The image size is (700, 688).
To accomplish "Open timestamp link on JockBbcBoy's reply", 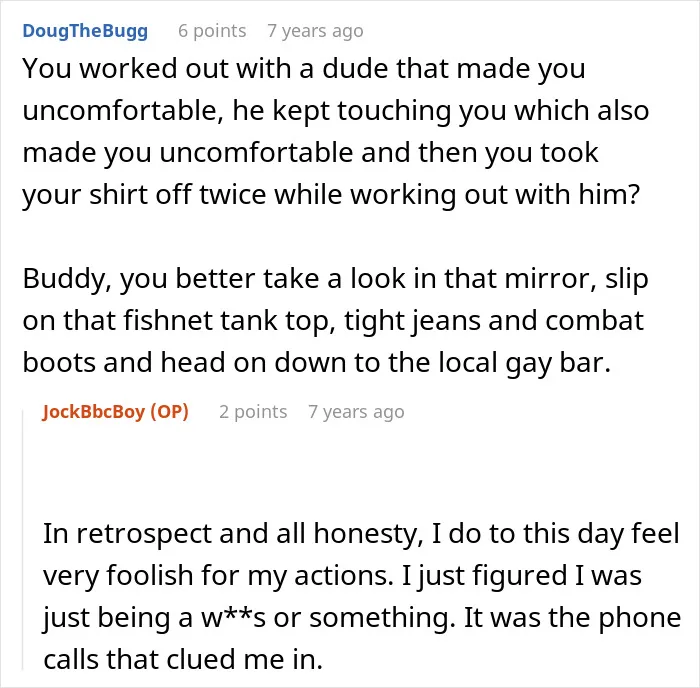I will [x=356, y=412].
